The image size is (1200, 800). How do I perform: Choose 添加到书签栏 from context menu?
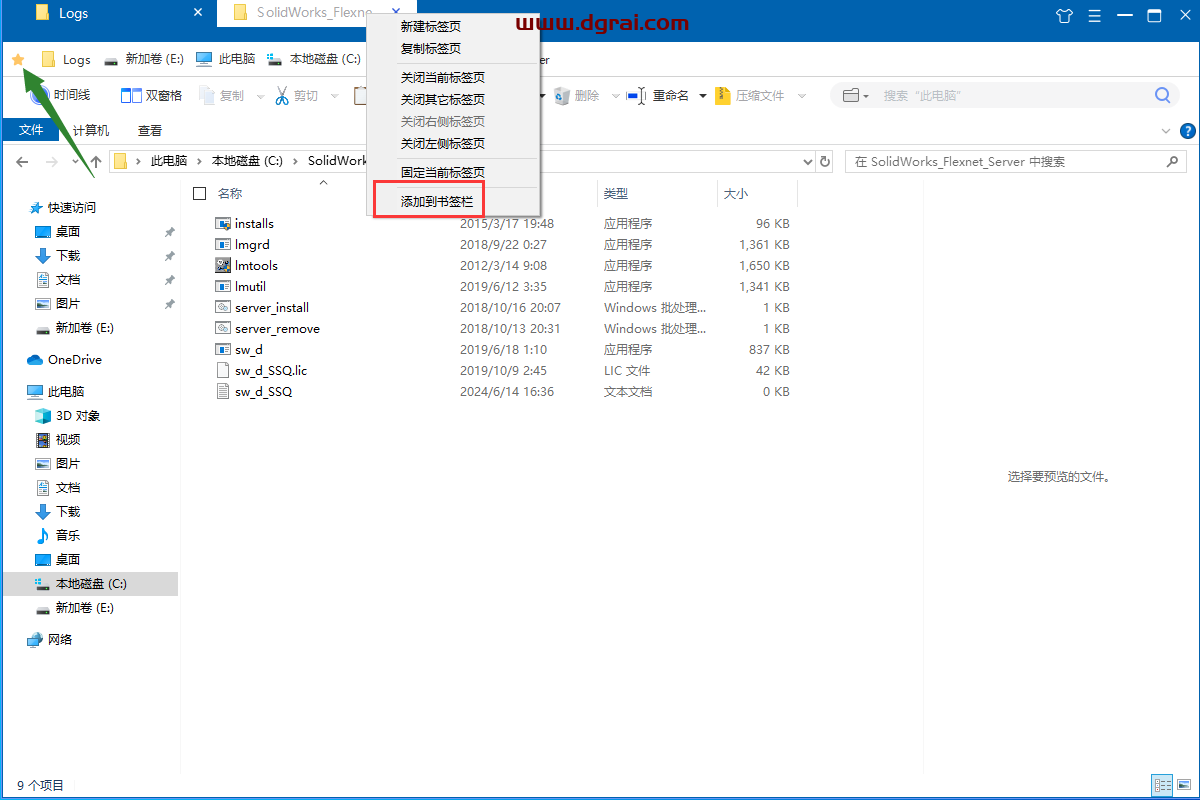[437, 202]
